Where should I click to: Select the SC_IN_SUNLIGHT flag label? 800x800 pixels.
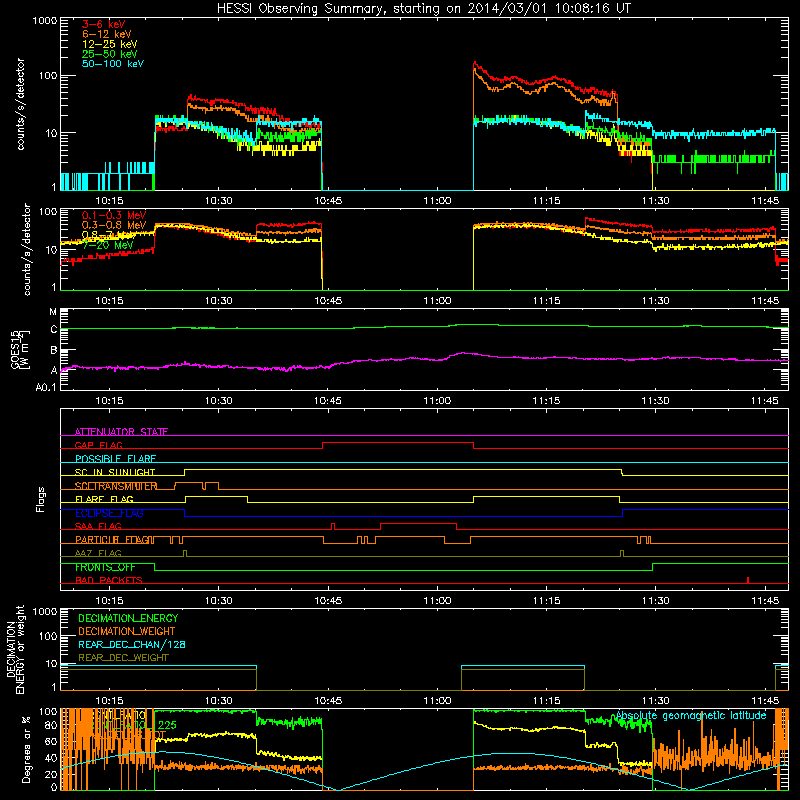pos(115,472)
